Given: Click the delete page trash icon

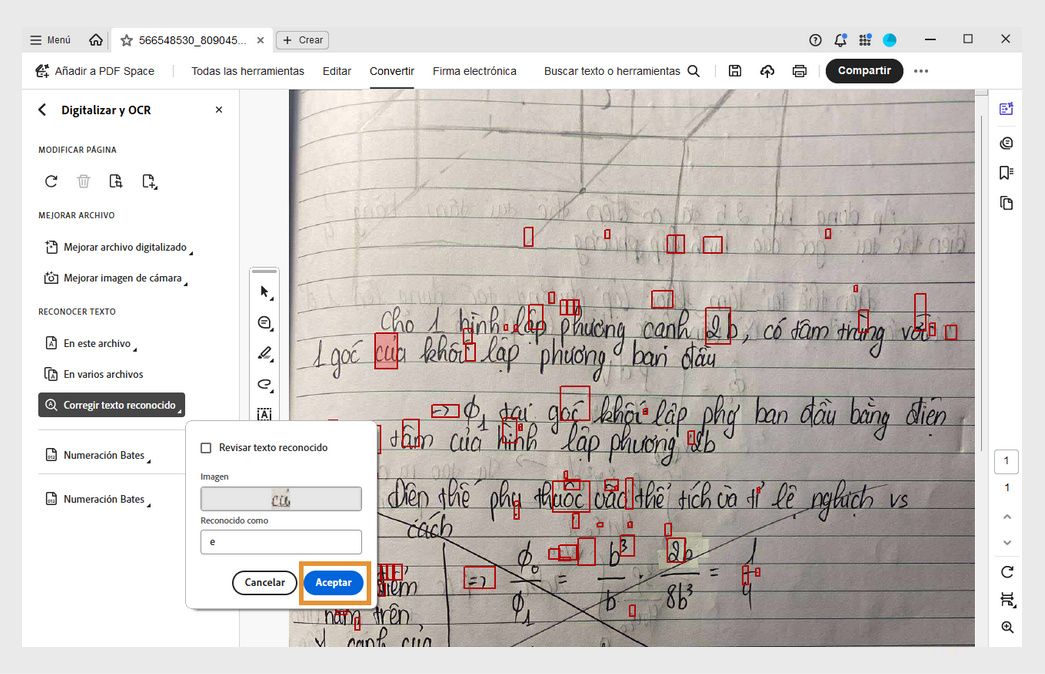Looking at the screenshot, I should point(83,181).
